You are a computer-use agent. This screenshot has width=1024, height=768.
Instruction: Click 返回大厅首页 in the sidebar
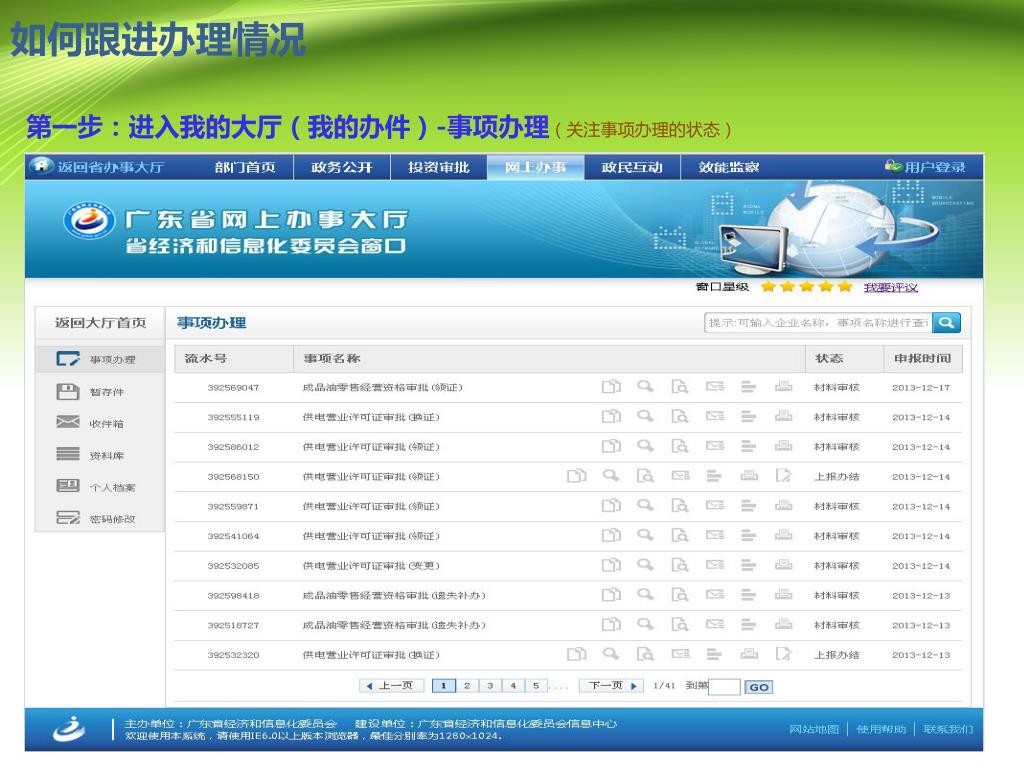tap(100, 323)
